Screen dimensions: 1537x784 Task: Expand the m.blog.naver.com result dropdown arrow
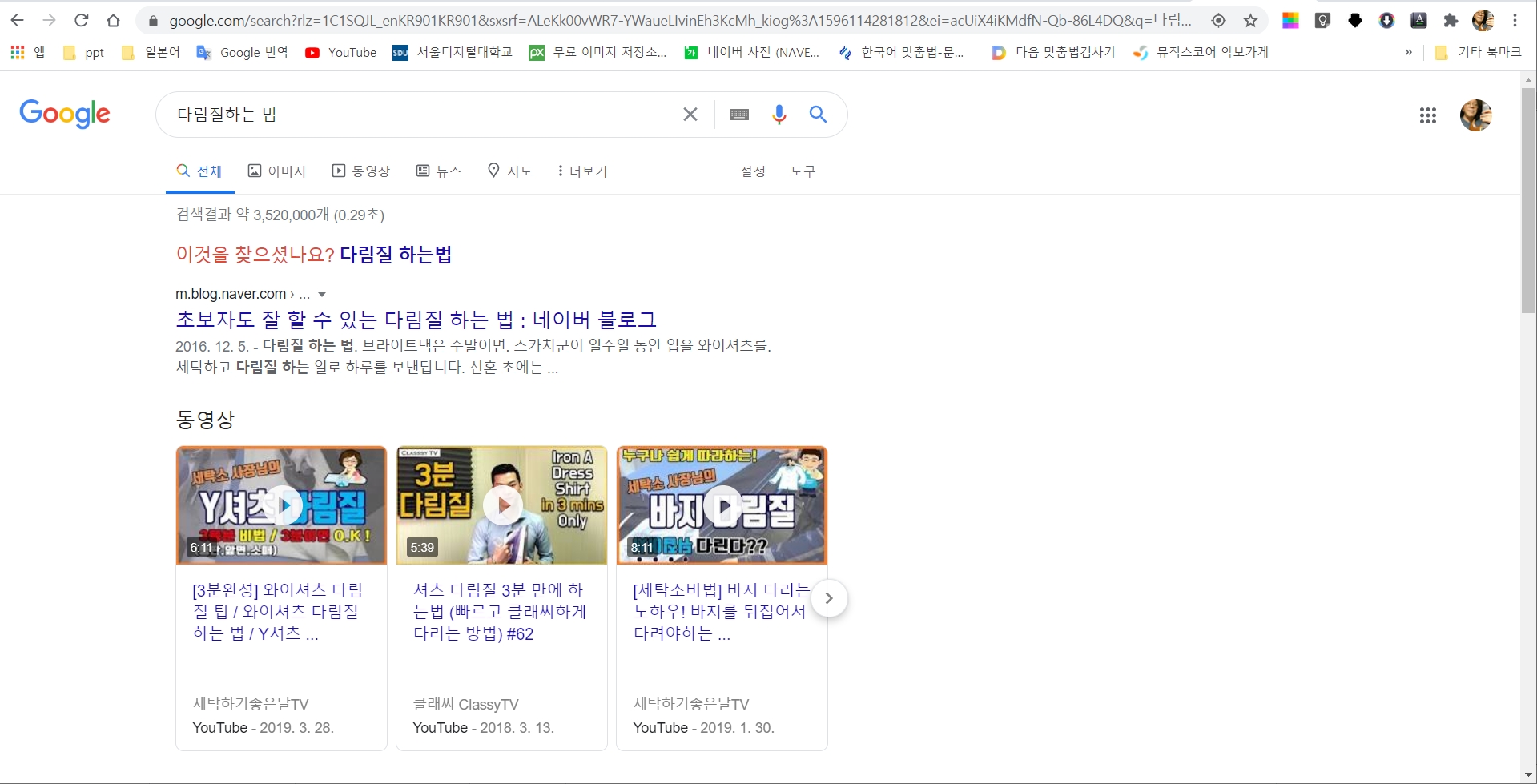322,295
